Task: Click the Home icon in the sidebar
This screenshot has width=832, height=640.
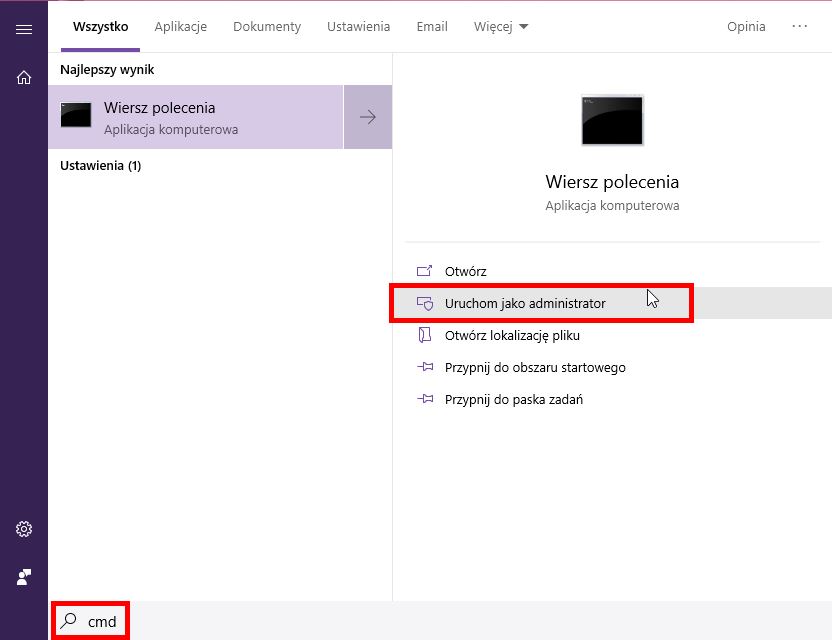Action: tap(24, 77)
